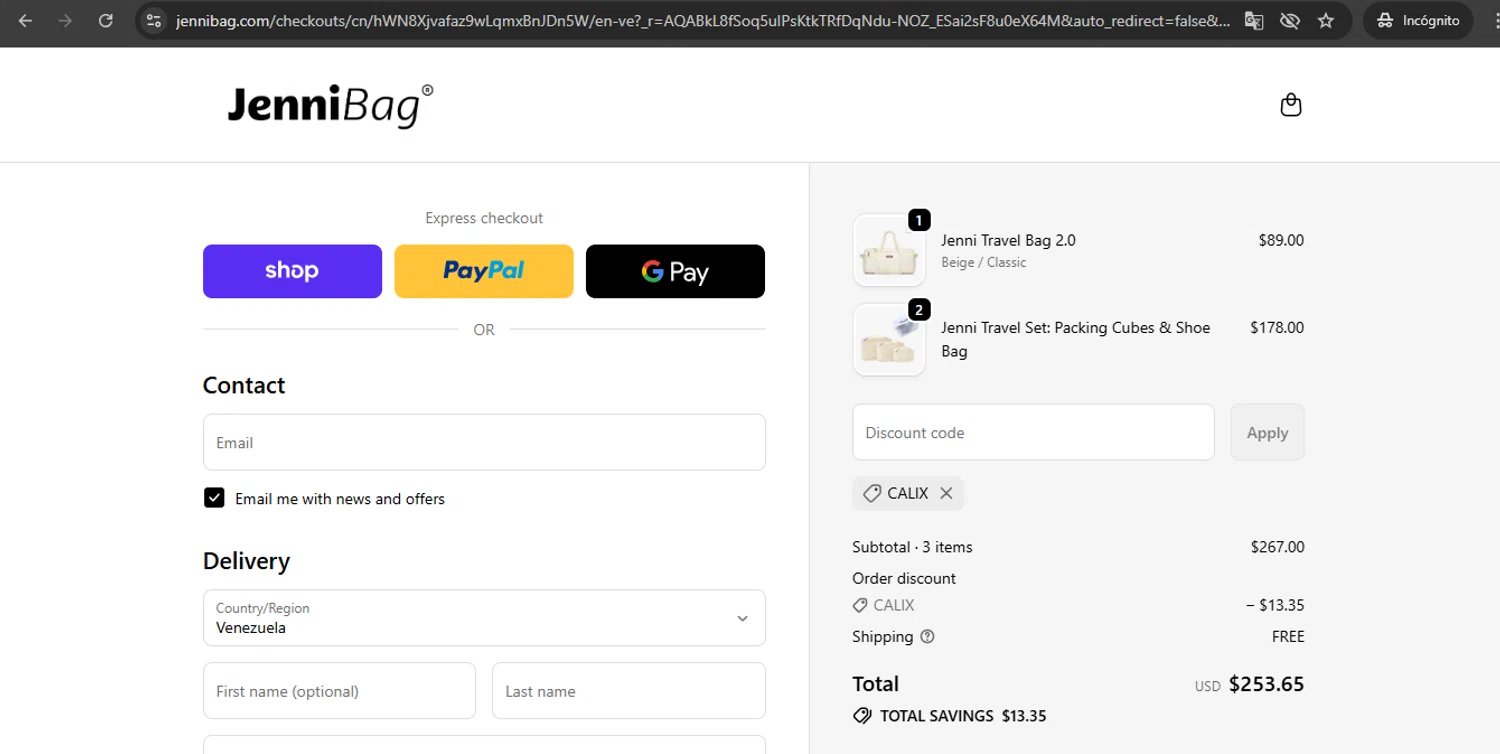Select the $178.00 price
1500x754 pixels.
click(1277, 327)
